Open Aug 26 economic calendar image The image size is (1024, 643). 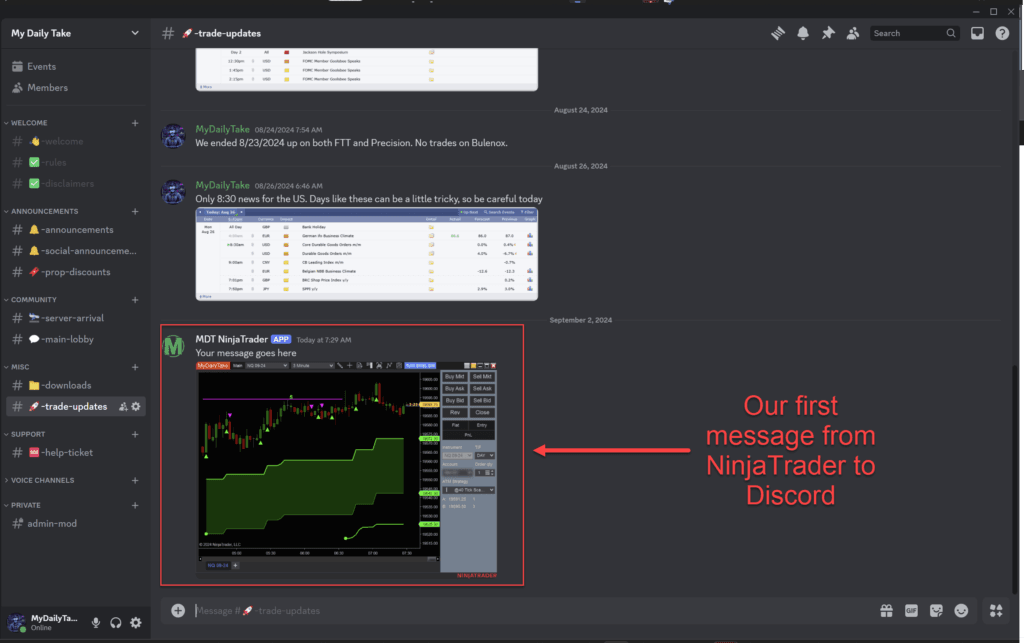point(366,254)
